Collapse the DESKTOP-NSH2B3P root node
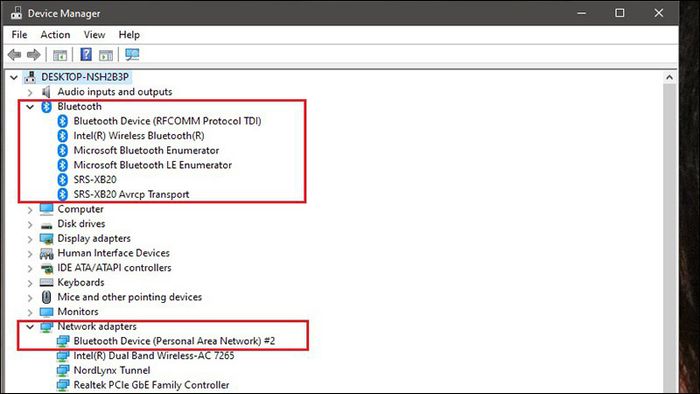This screenshot has height=394, width=700. coord(14,78)
